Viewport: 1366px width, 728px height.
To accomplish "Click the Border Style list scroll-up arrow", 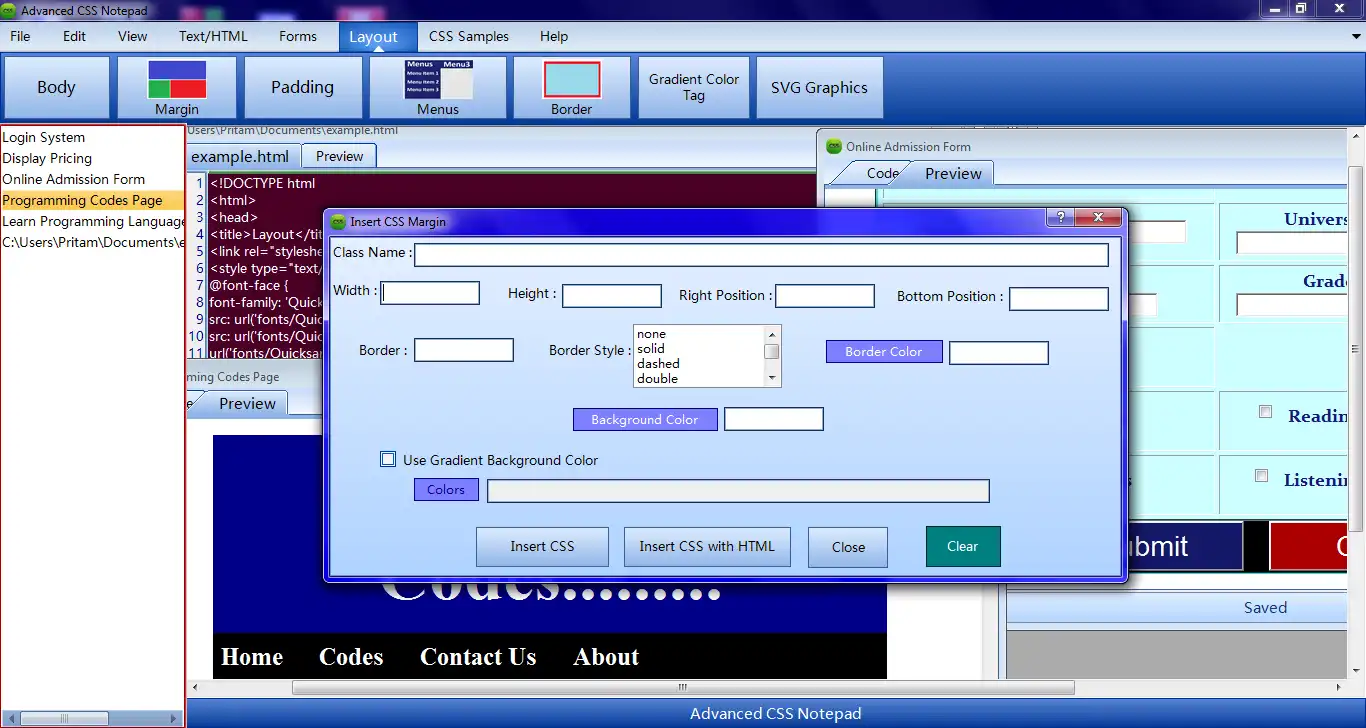I will tap(771, 334).
